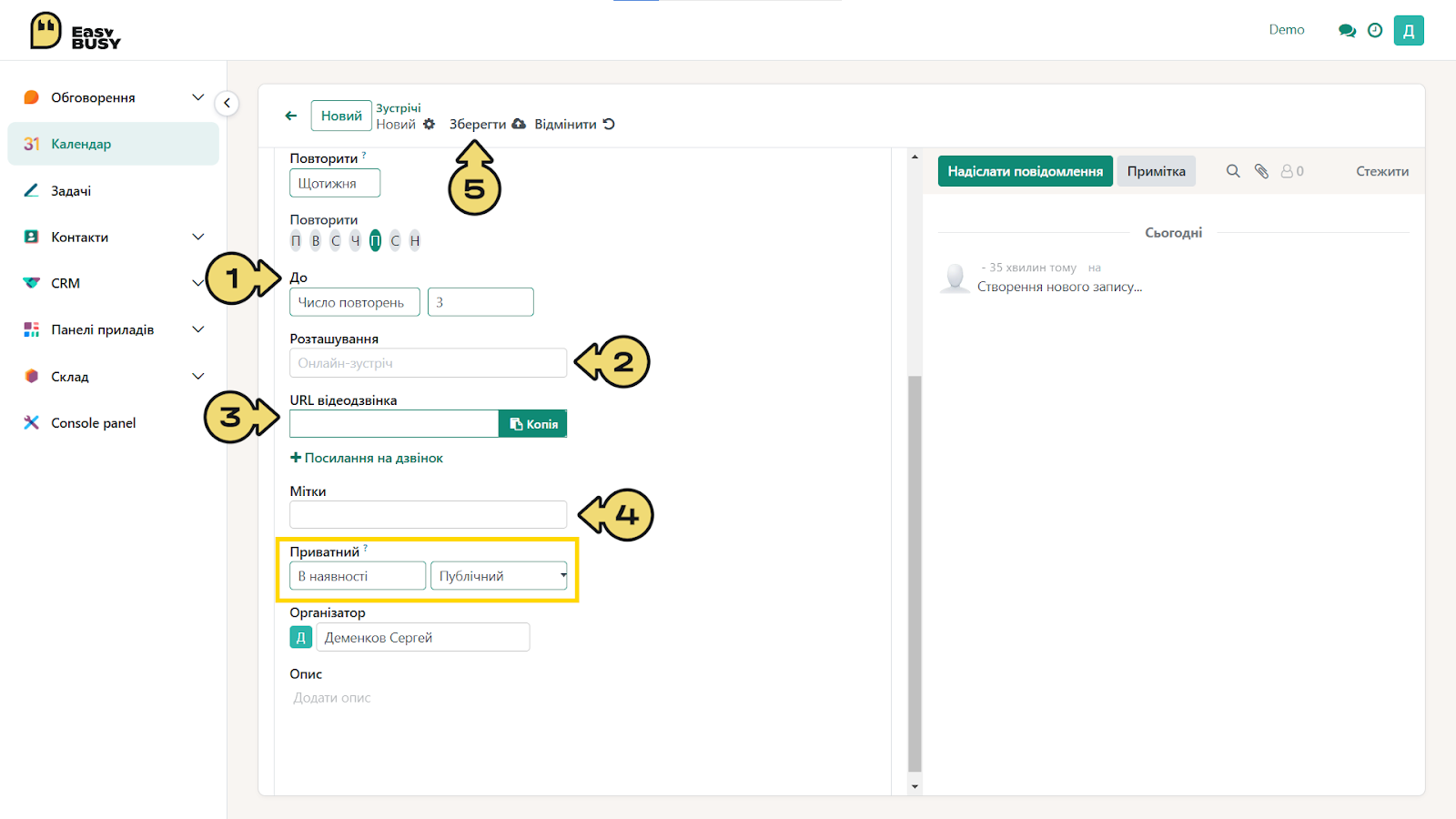Viewport: 1456px width, 819px height.
Task: Focus the Організатор name field
Action: pyautogui.click(x=423, y=637)
